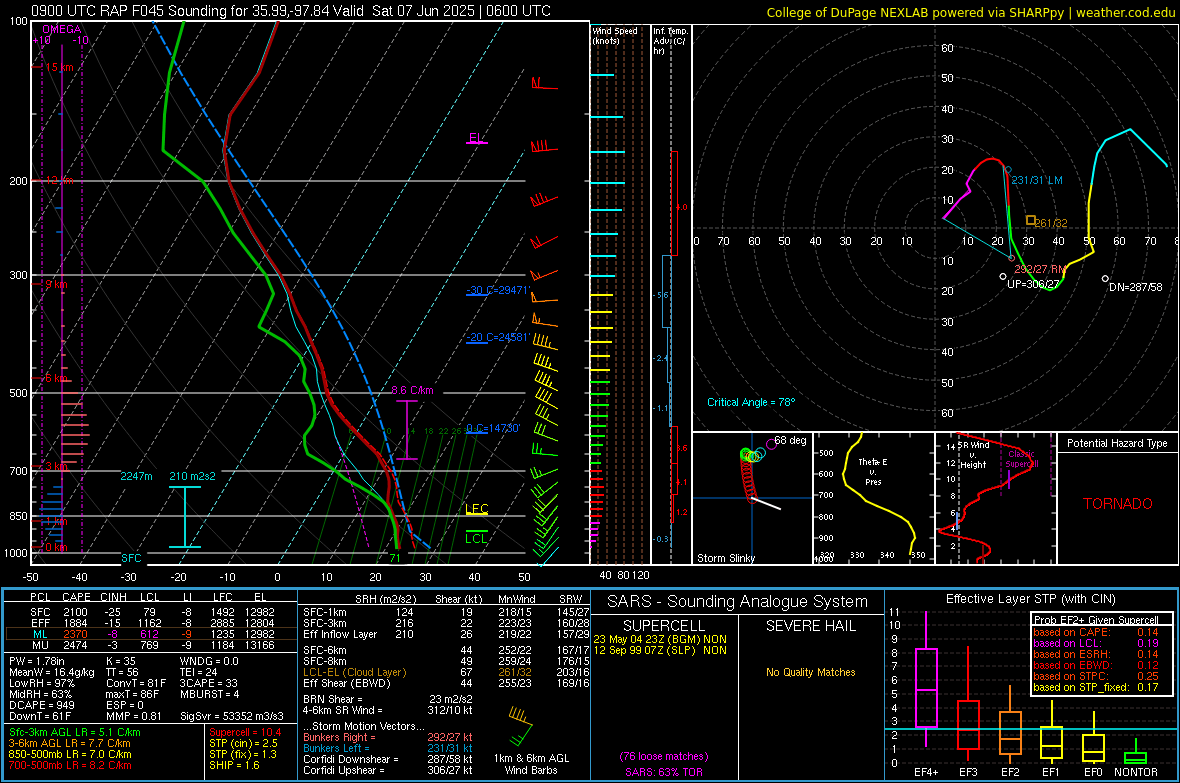1180x783 pixels.
Task: Click the '8.6 C/km' lapse rate label
Action: click(x=412, y=391)
